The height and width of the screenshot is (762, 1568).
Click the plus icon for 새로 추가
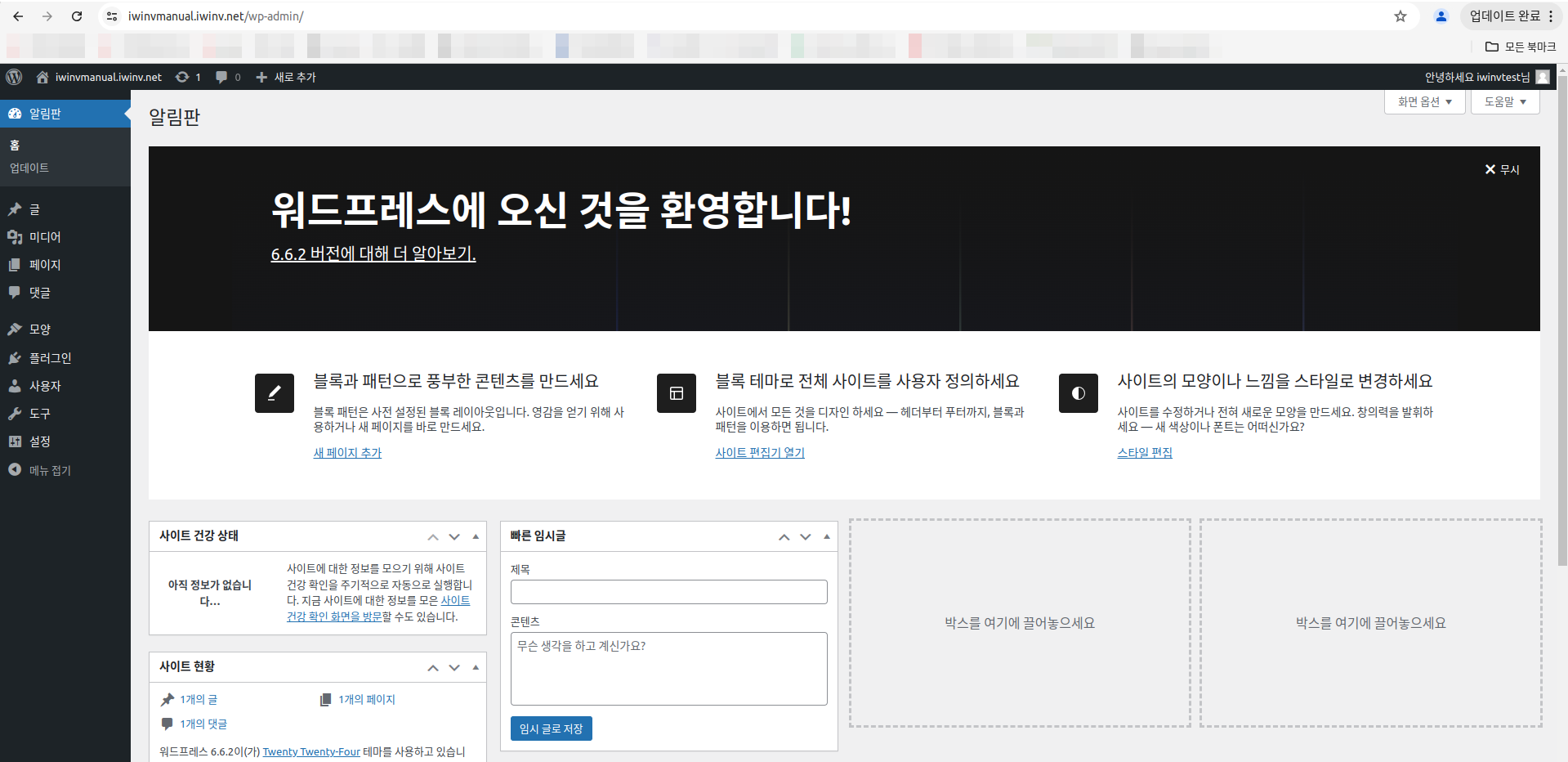(261, 77)
